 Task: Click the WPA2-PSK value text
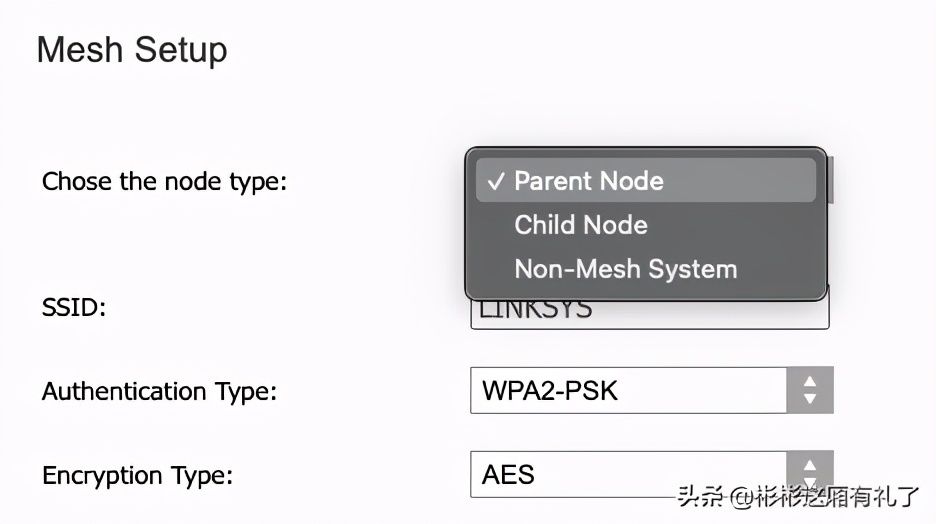[550, 391]
